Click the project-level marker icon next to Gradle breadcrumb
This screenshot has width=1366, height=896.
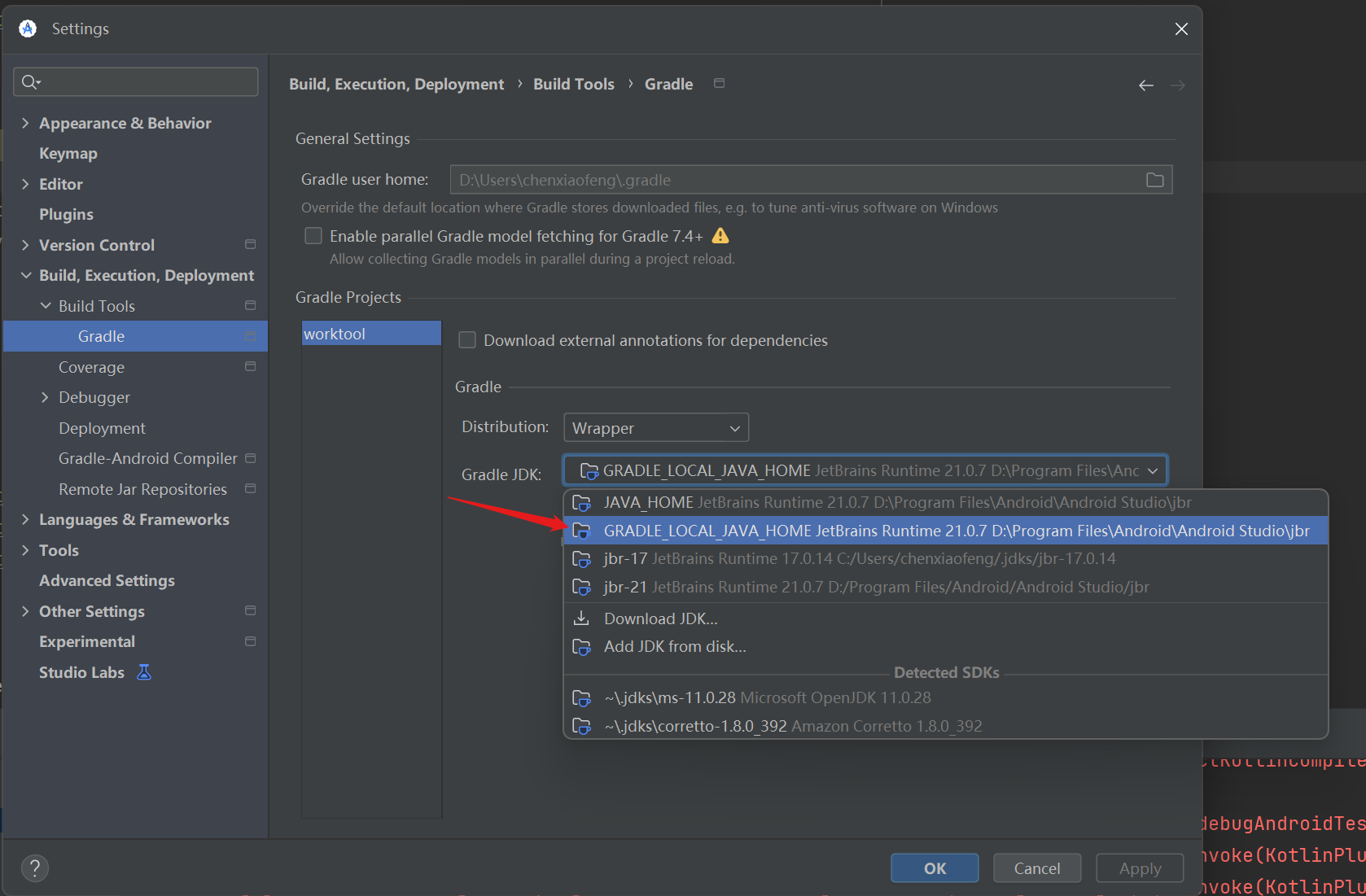point(719,83)
